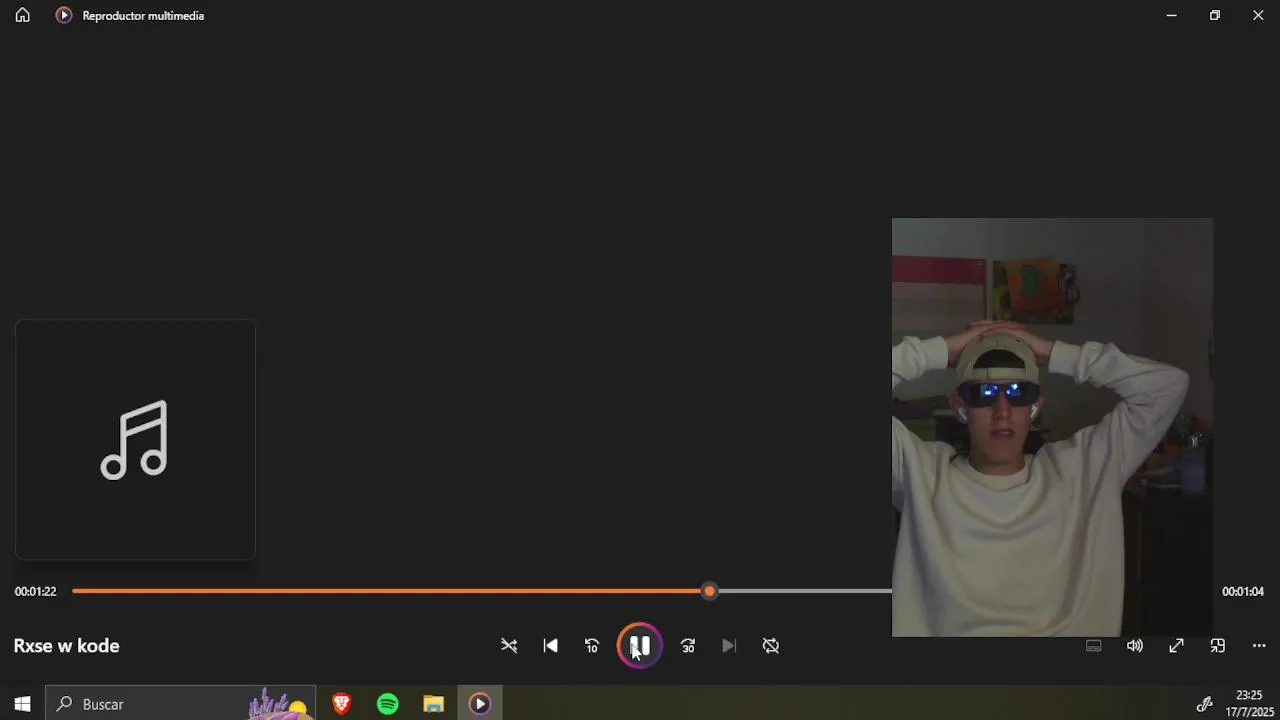Go to the Home icon in title bar
The width and height of the screenshot is (1280, 720).
point(22,15)
